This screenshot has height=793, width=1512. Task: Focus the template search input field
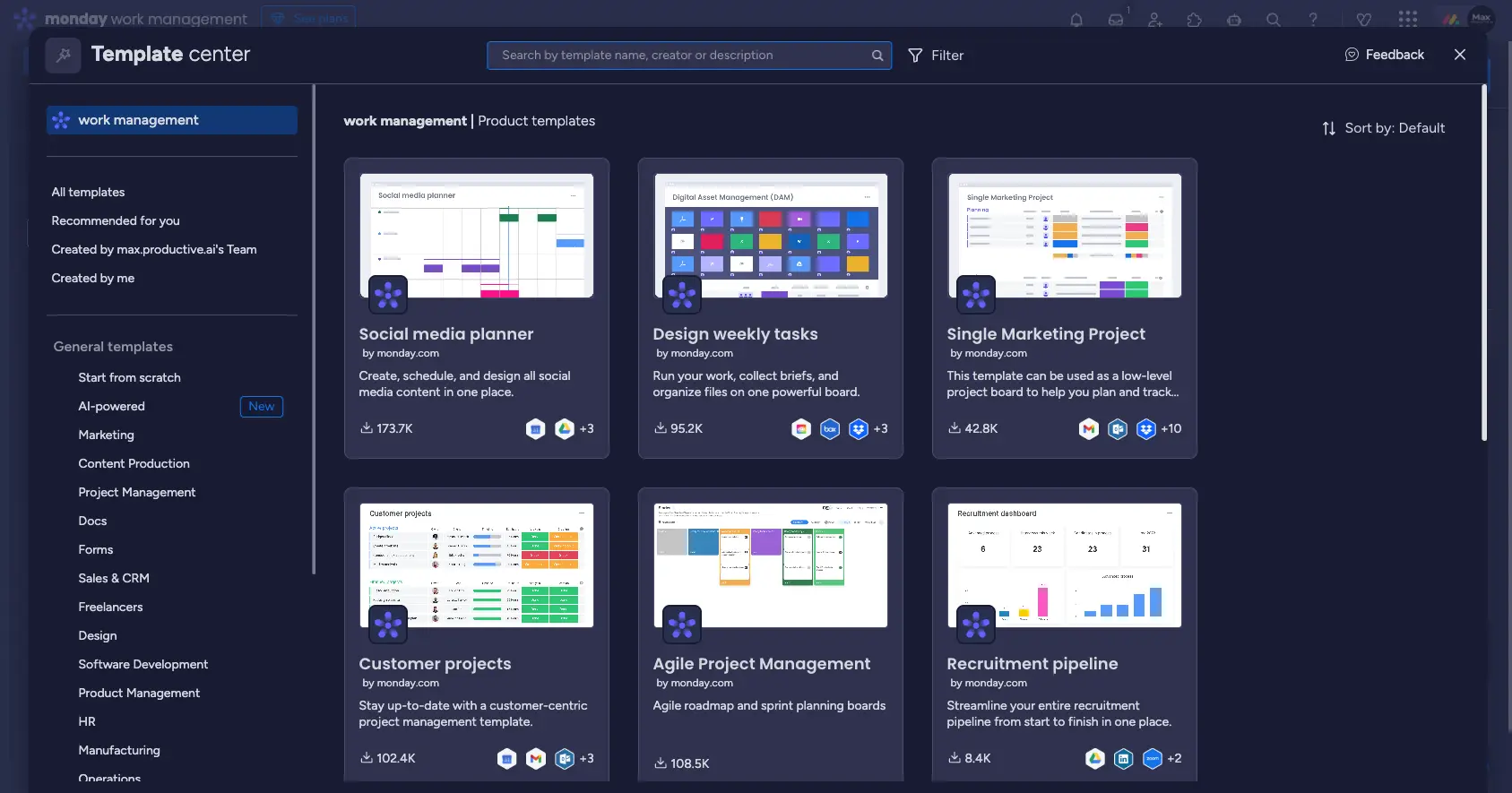[688, 56]
